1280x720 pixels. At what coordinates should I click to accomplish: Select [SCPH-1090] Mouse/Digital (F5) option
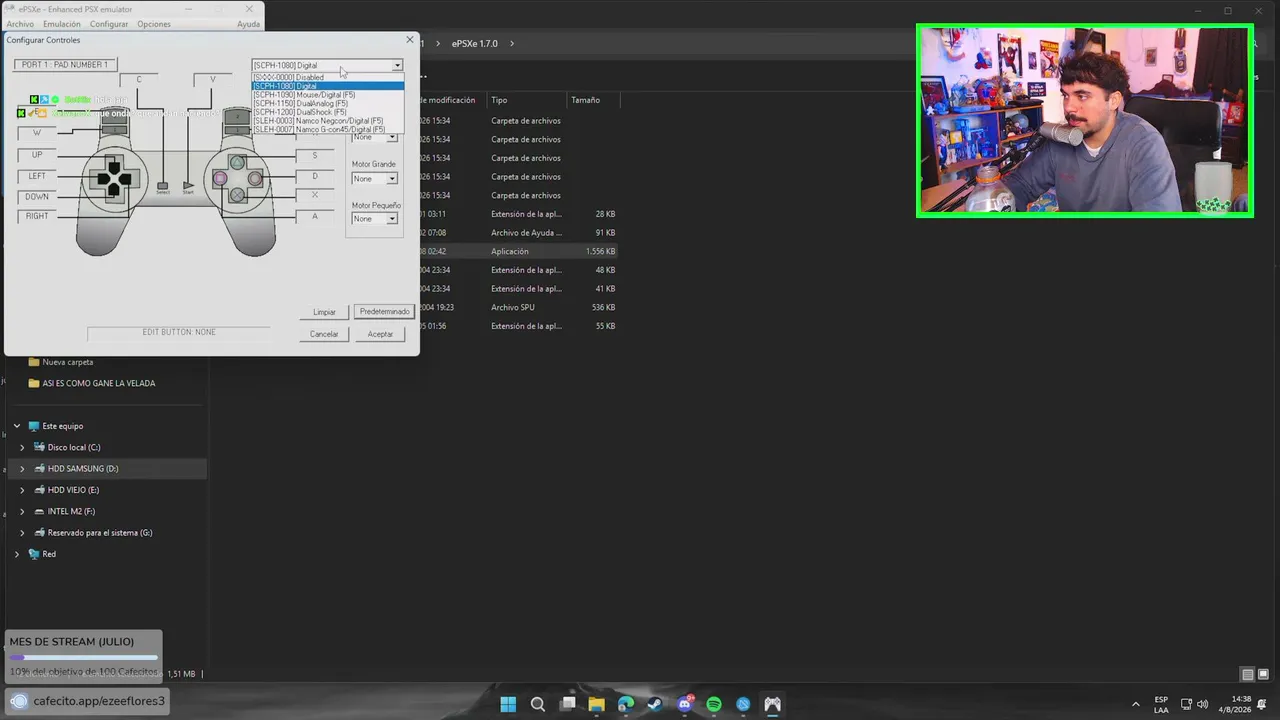328,95
